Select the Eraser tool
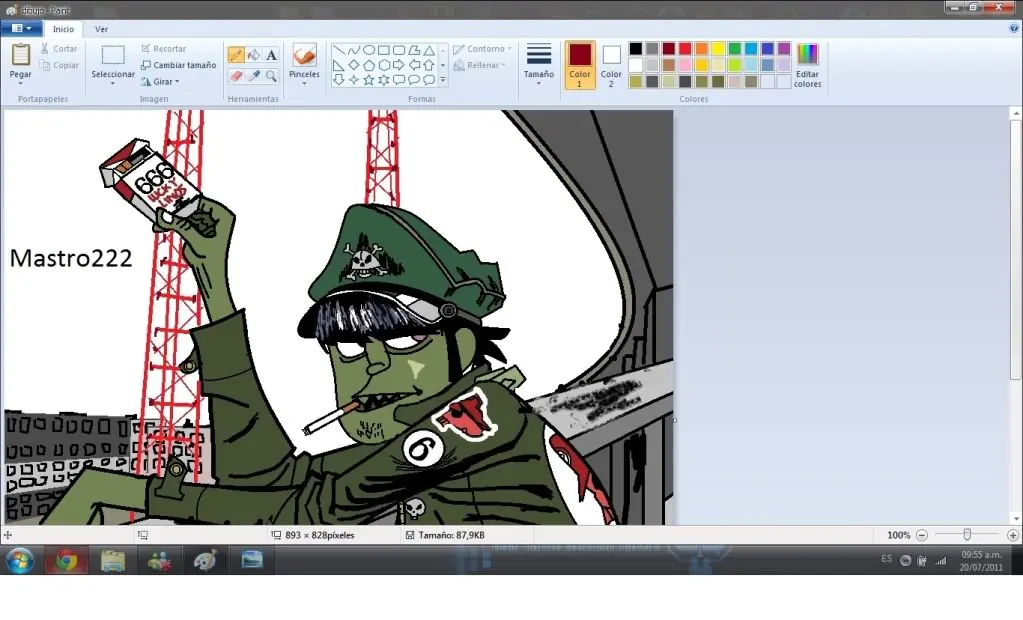Viewport: 1023px width, 620px height. point(236,76)
